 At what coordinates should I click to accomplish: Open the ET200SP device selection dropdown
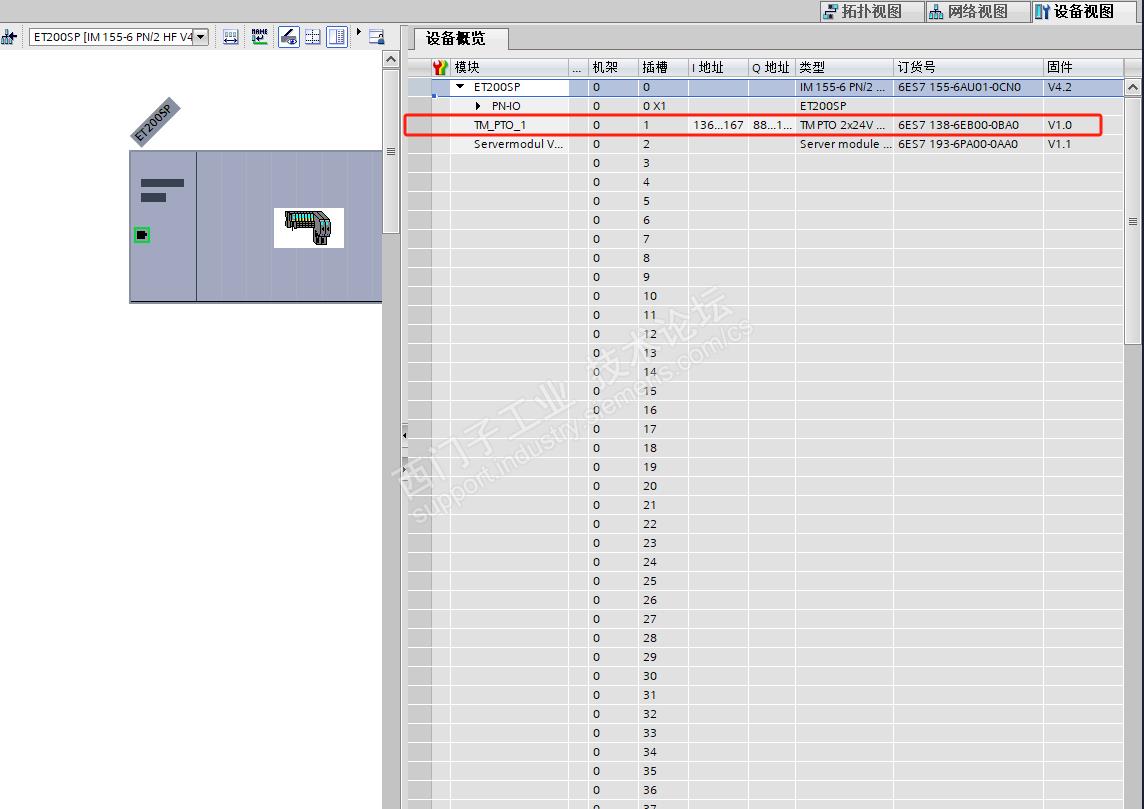[201, 36]
